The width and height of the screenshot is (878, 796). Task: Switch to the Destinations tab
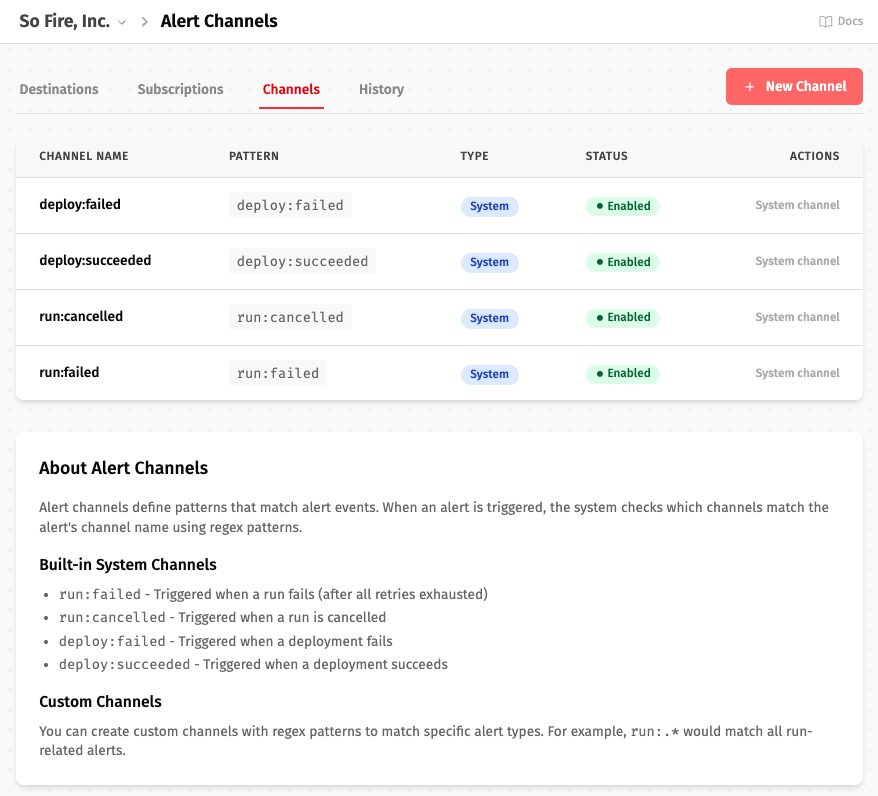tap(58, 89)
